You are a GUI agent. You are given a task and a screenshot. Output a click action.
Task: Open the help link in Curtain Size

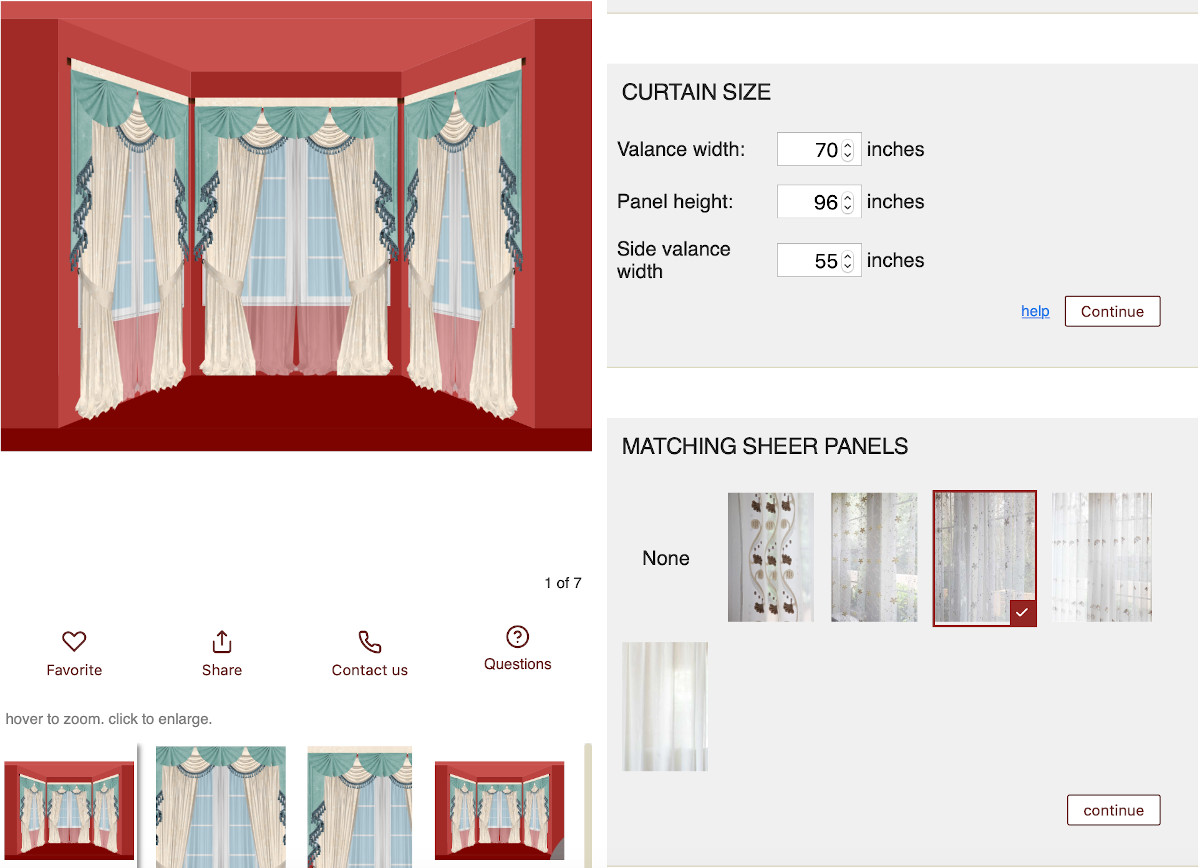point(1035,311)
